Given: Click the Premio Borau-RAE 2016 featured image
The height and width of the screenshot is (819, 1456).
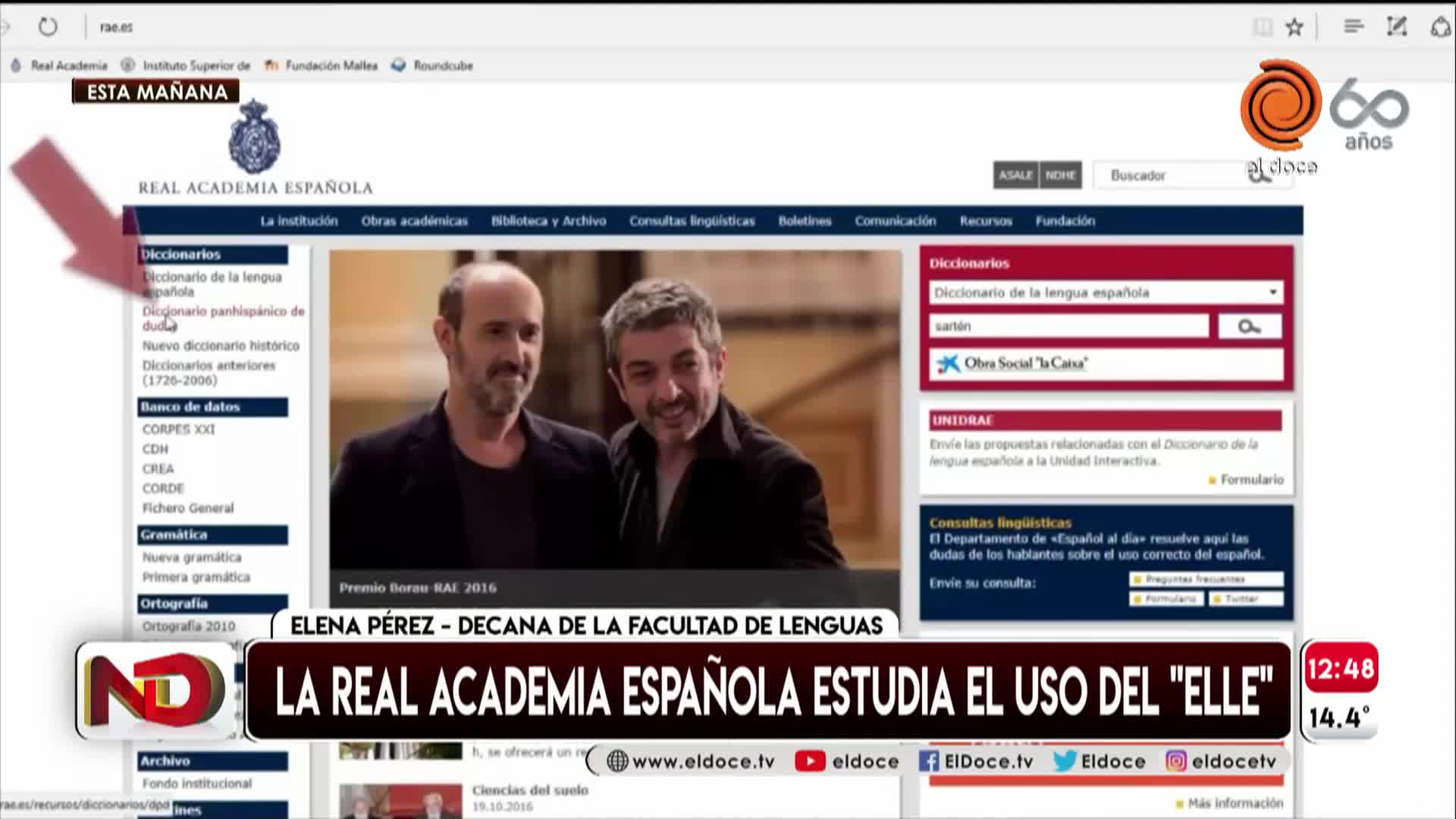Looking at the screenshot, I should [615, 428].
